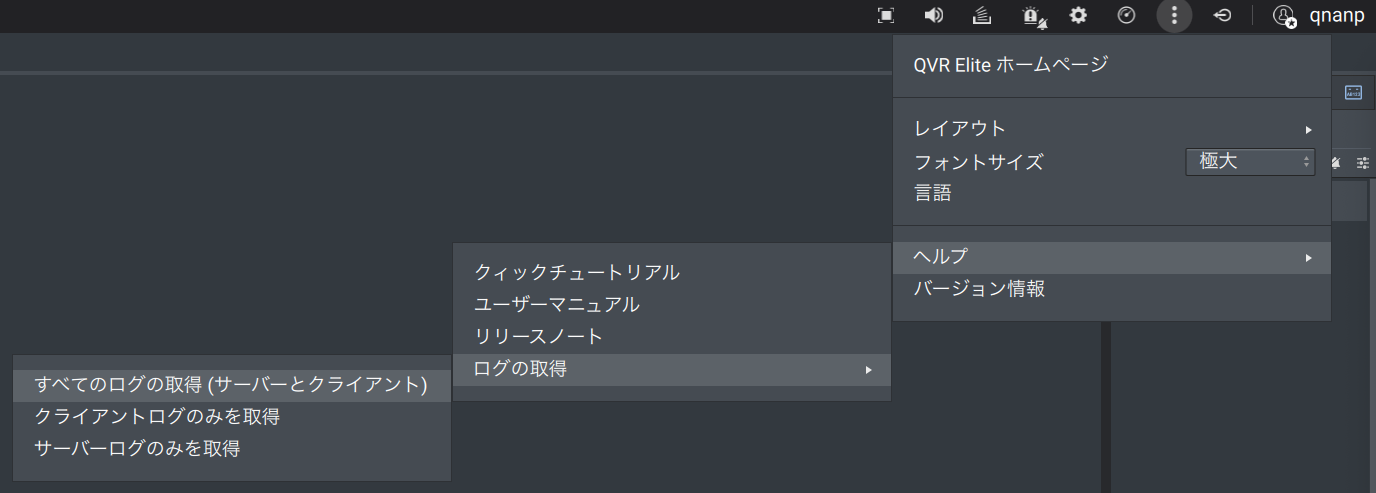1376x493 pixels.
Task: Click the speaker volume icon
Action: tap(934, 15)
